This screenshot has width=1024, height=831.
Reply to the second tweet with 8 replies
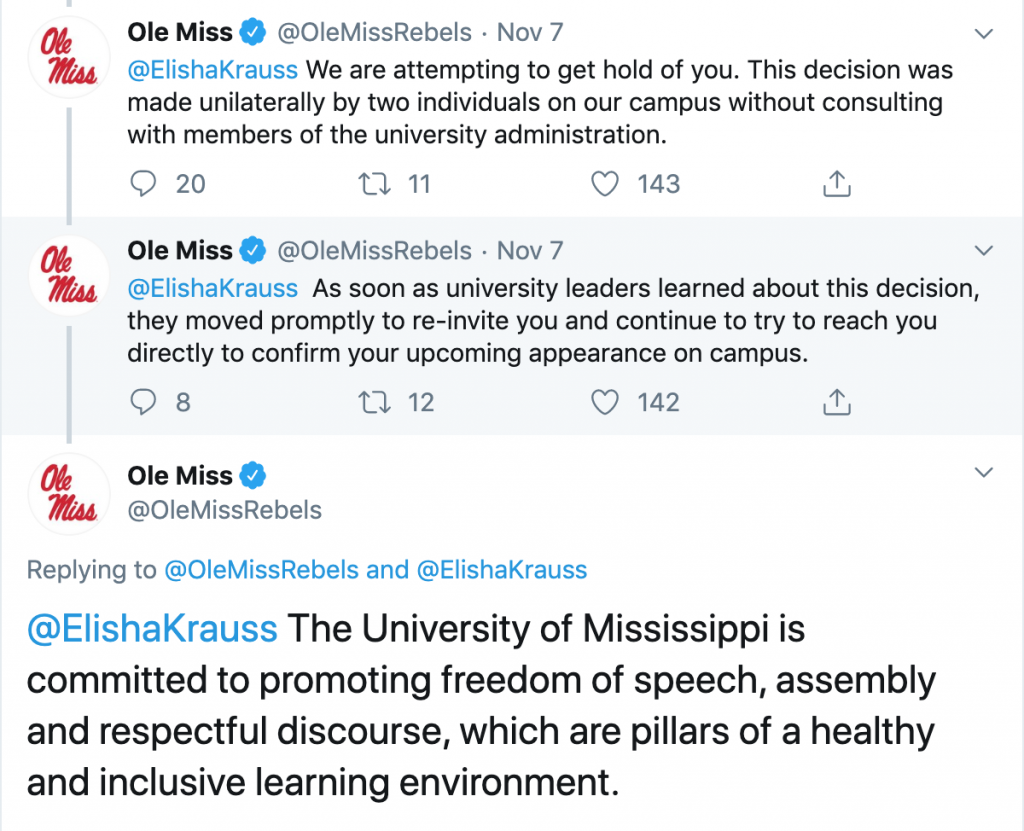pos(146,402)
